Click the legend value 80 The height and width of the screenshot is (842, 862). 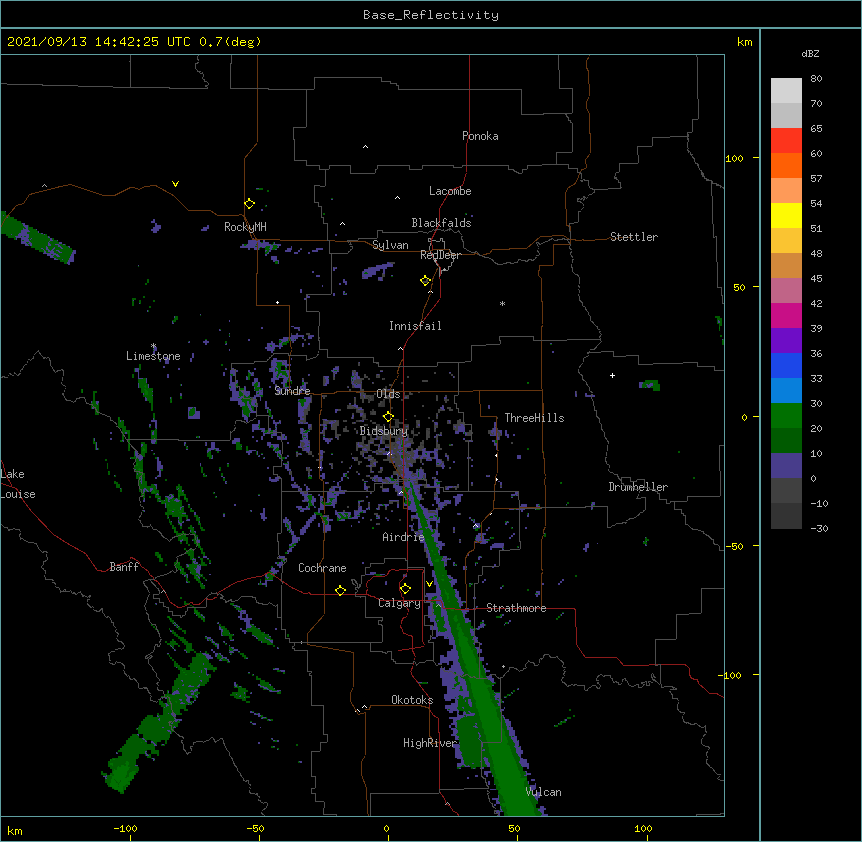(816, 79)
